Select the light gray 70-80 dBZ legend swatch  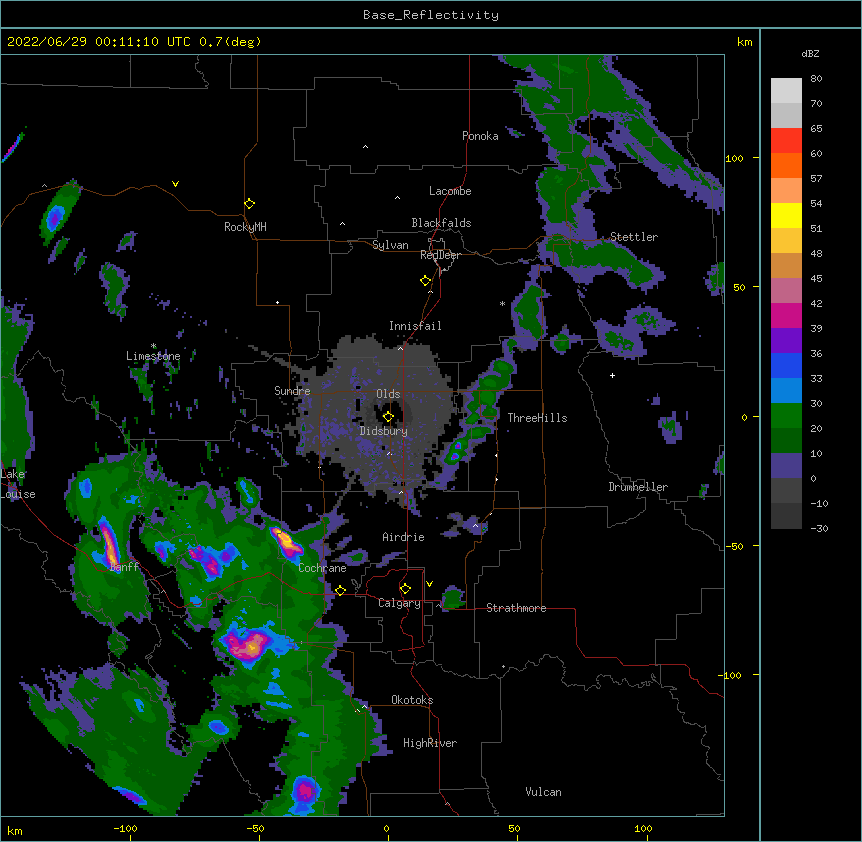pos(786,90)
